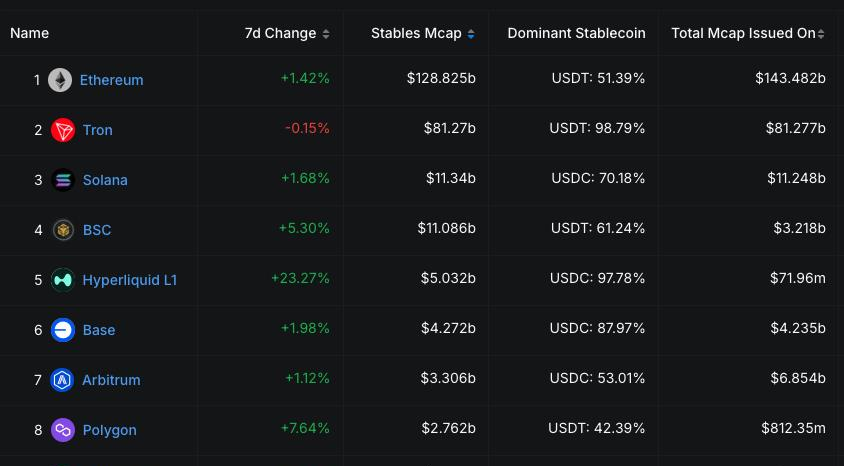This screenshot has height=466, width=844.
Task: Click the Hyperliquid L1 logo icon
Action: 63,280
